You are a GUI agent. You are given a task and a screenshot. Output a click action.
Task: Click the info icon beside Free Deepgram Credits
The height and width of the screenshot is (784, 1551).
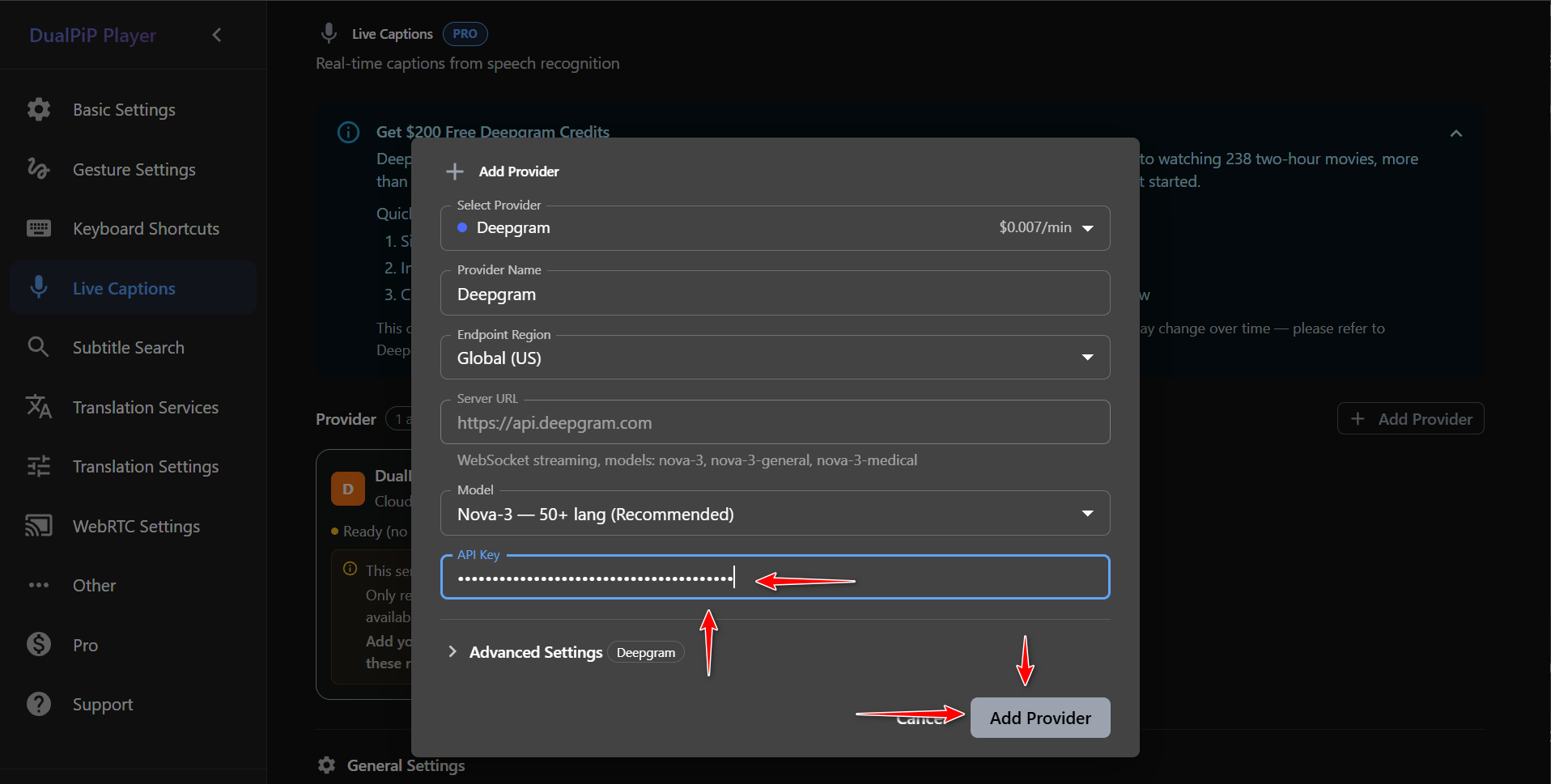[348, 132]
